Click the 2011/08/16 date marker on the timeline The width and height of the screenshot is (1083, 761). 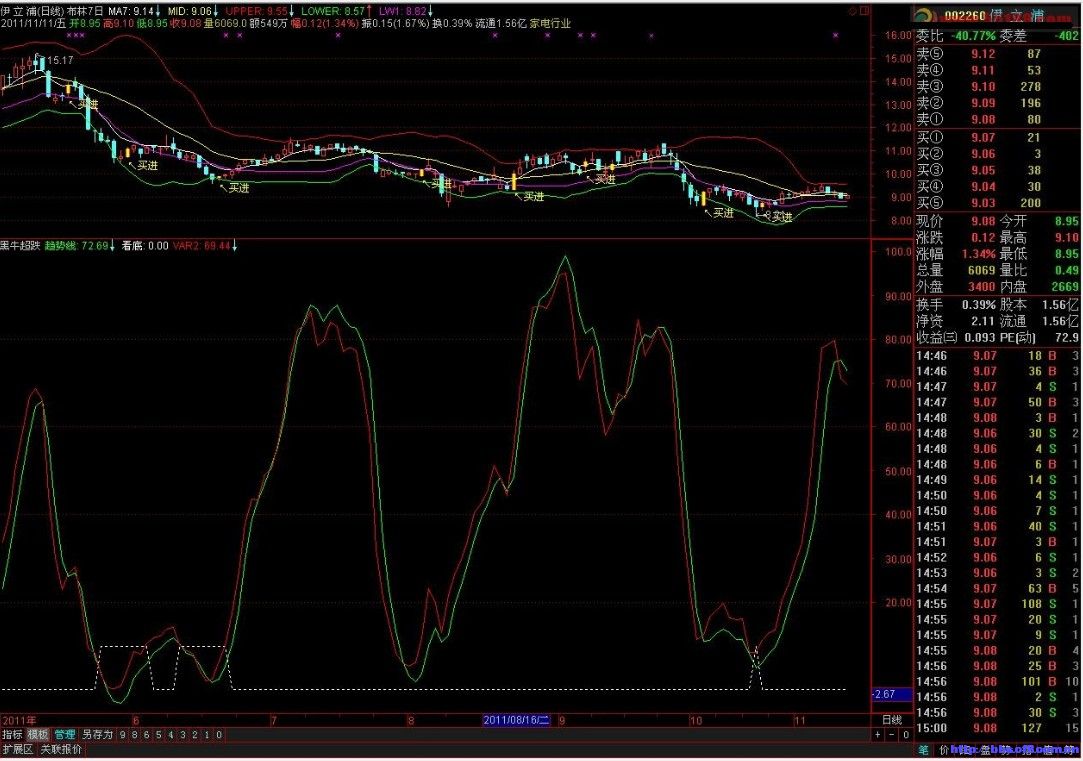(x=518, y=720)
